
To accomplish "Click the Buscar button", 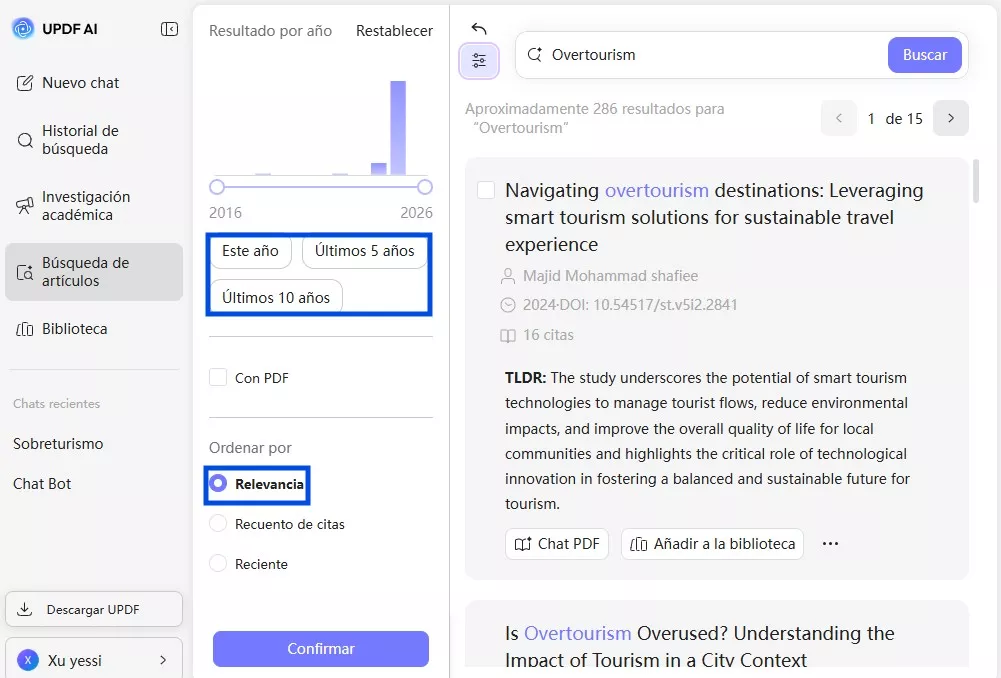I will click(924, 55).
